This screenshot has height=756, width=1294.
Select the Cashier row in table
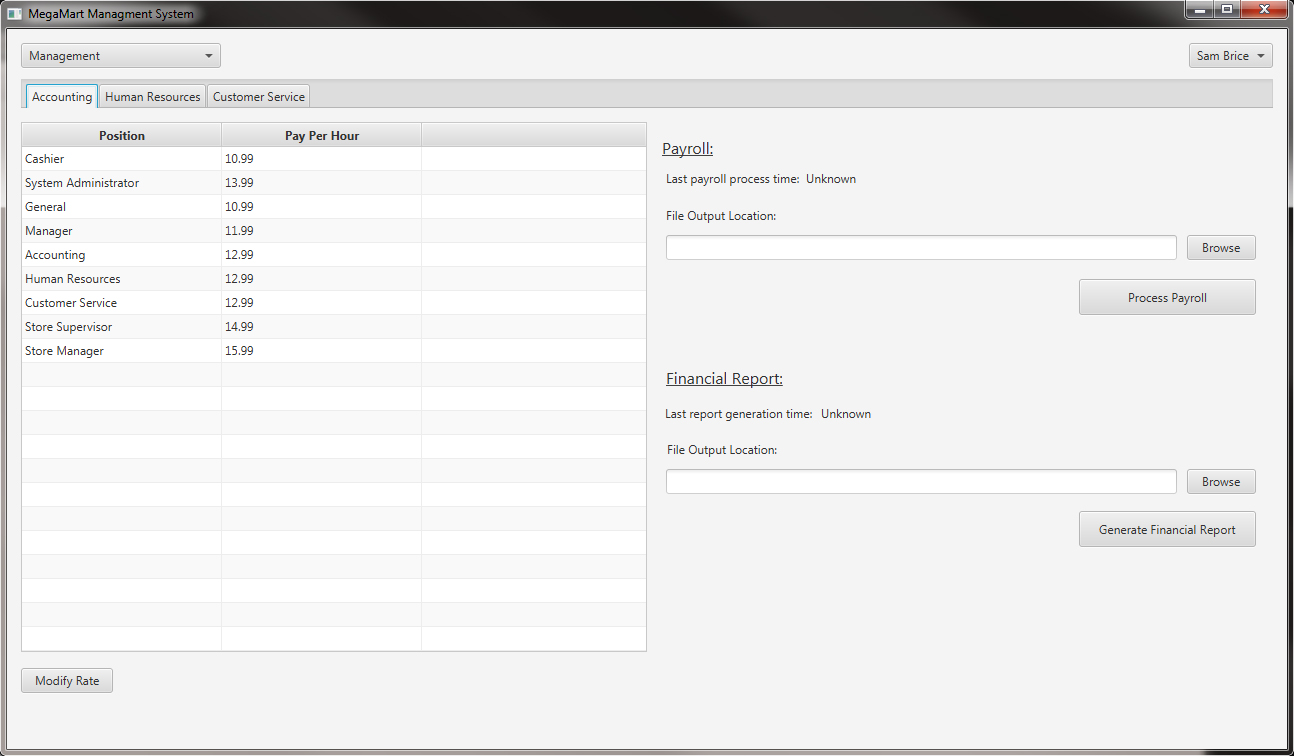click(122, 159)
